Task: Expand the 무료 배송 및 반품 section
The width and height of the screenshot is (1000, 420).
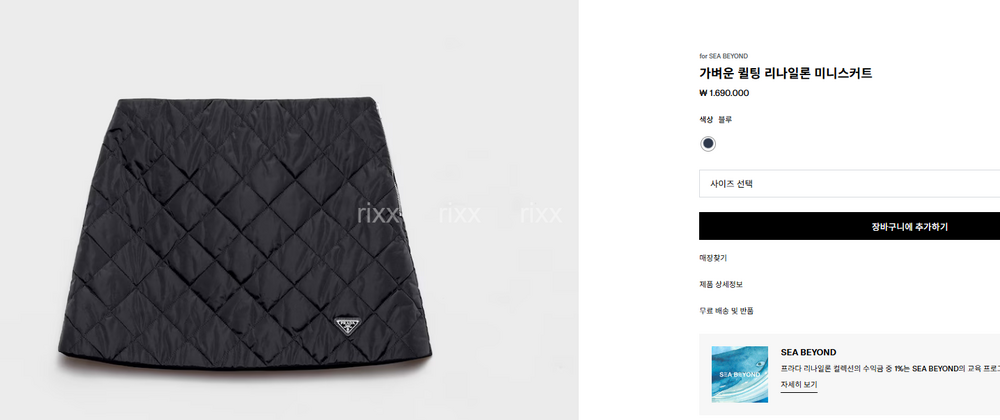Action: point(726,310)
